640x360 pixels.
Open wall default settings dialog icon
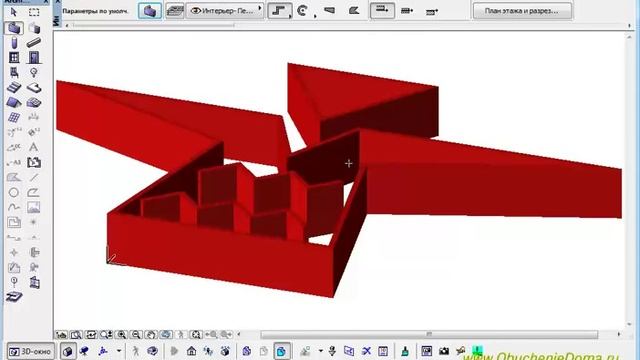[150, 11]
